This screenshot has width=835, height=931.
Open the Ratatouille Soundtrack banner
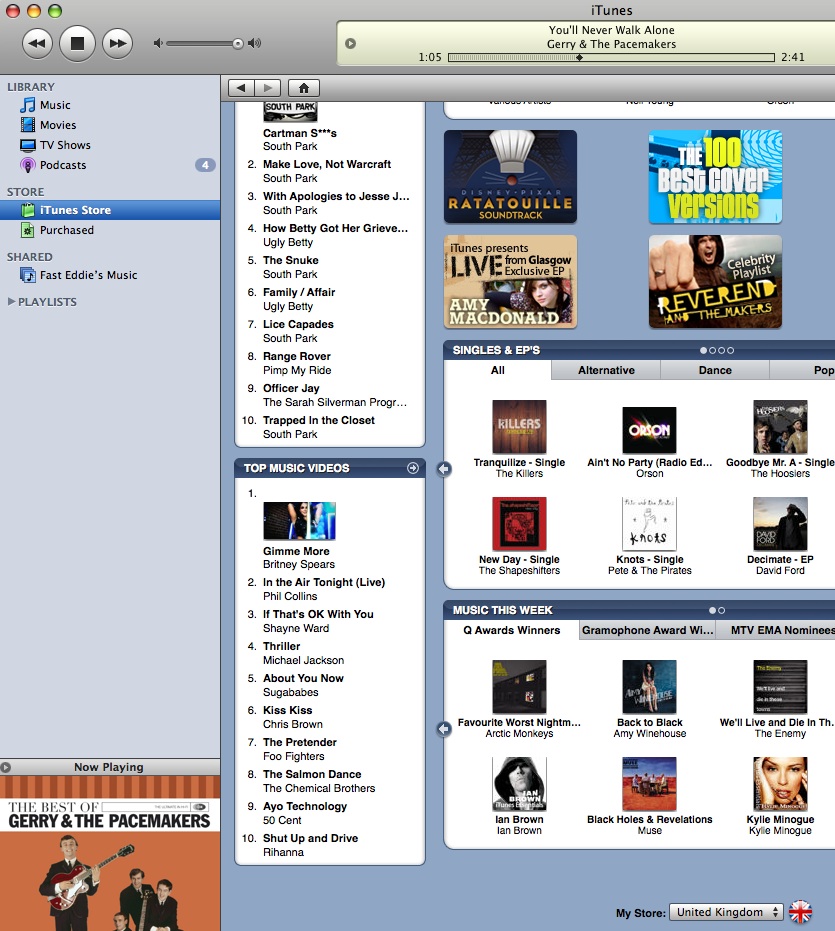(511, 177)
